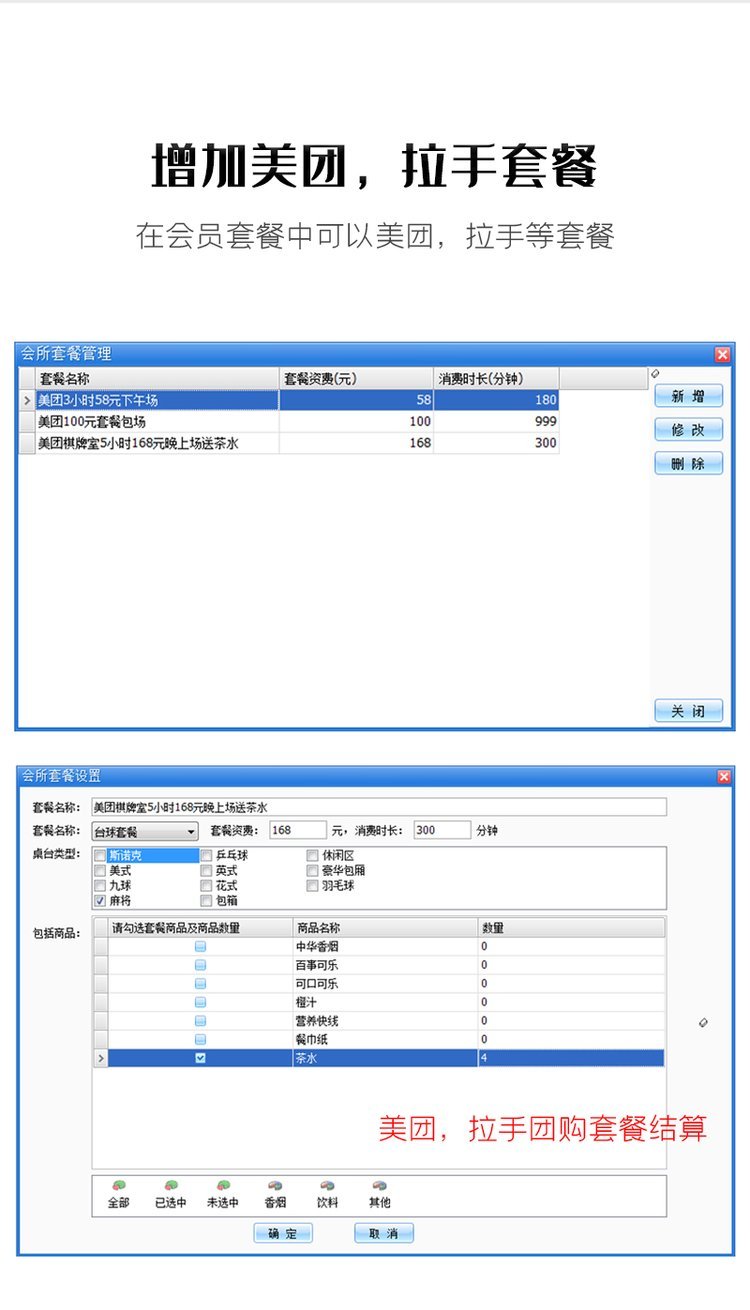Click 关闭 in package management window
The width and height of the screenshot is (750, 1310).
coord(688,711)
